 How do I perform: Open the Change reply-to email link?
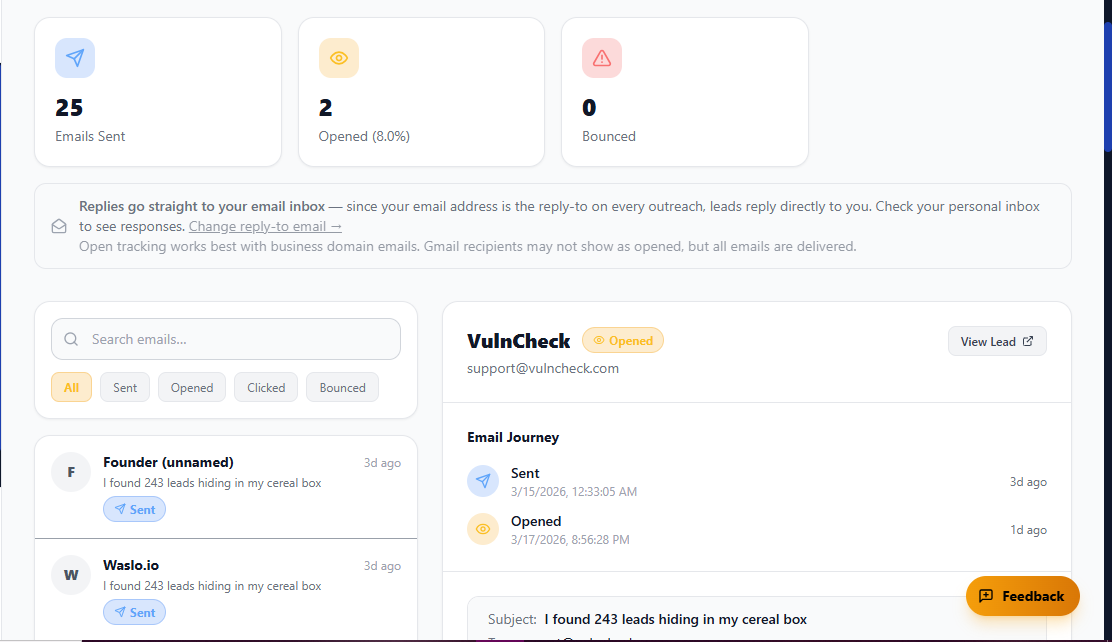(264, 226)
